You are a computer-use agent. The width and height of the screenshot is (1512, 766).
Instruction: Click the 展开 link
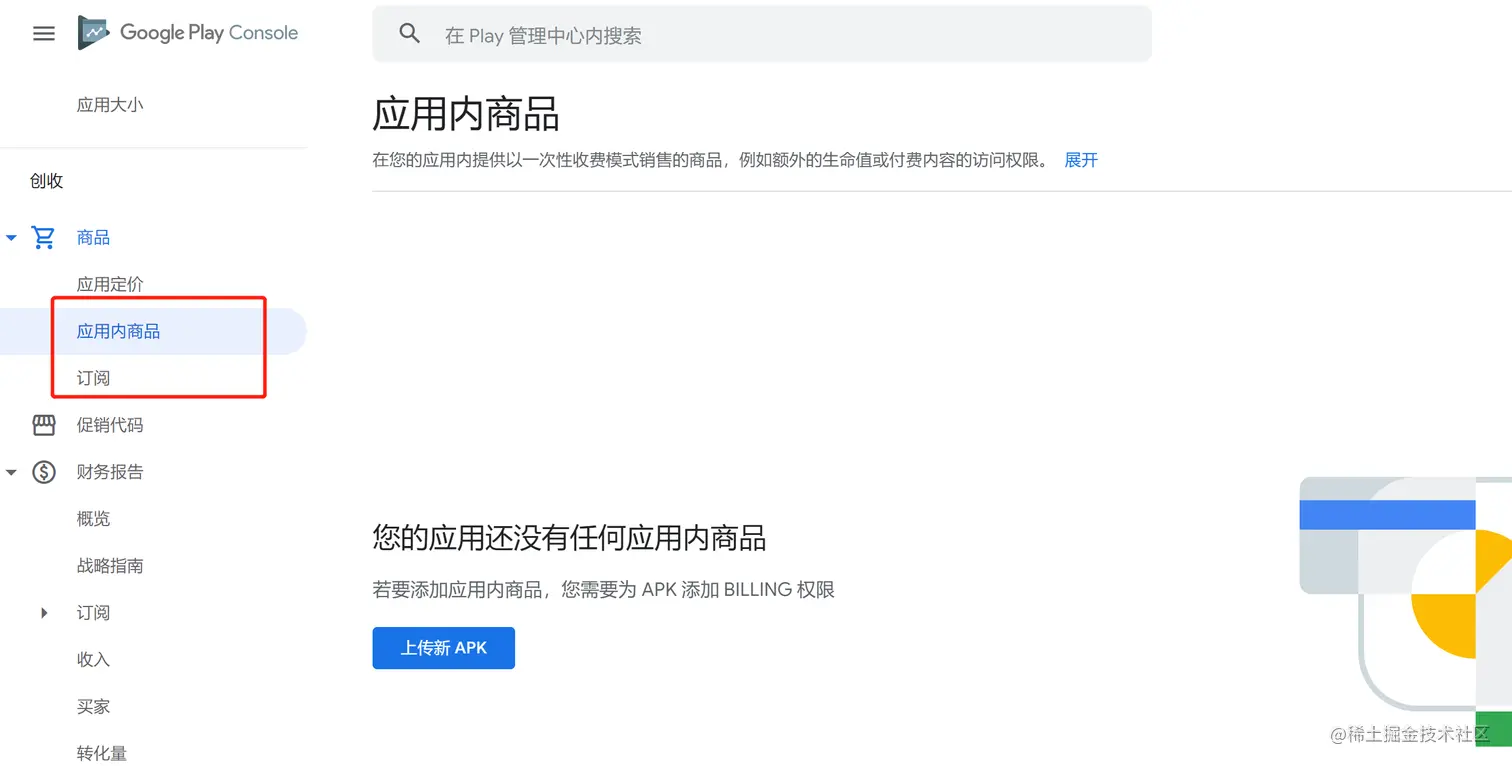point(1081,160)
